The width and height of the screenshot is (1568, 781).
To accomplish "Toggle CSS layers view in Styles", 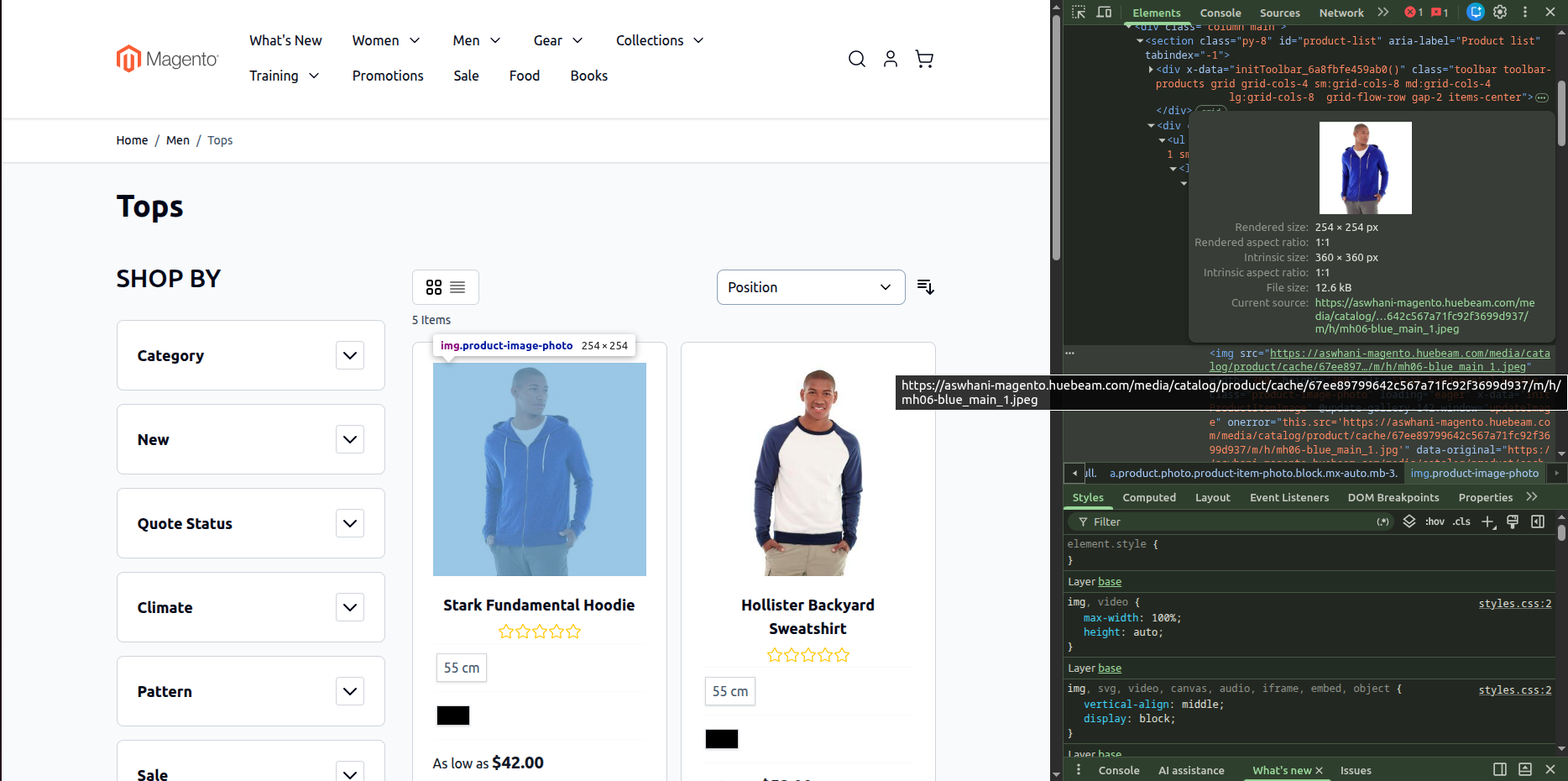I will coord(1409,522).
